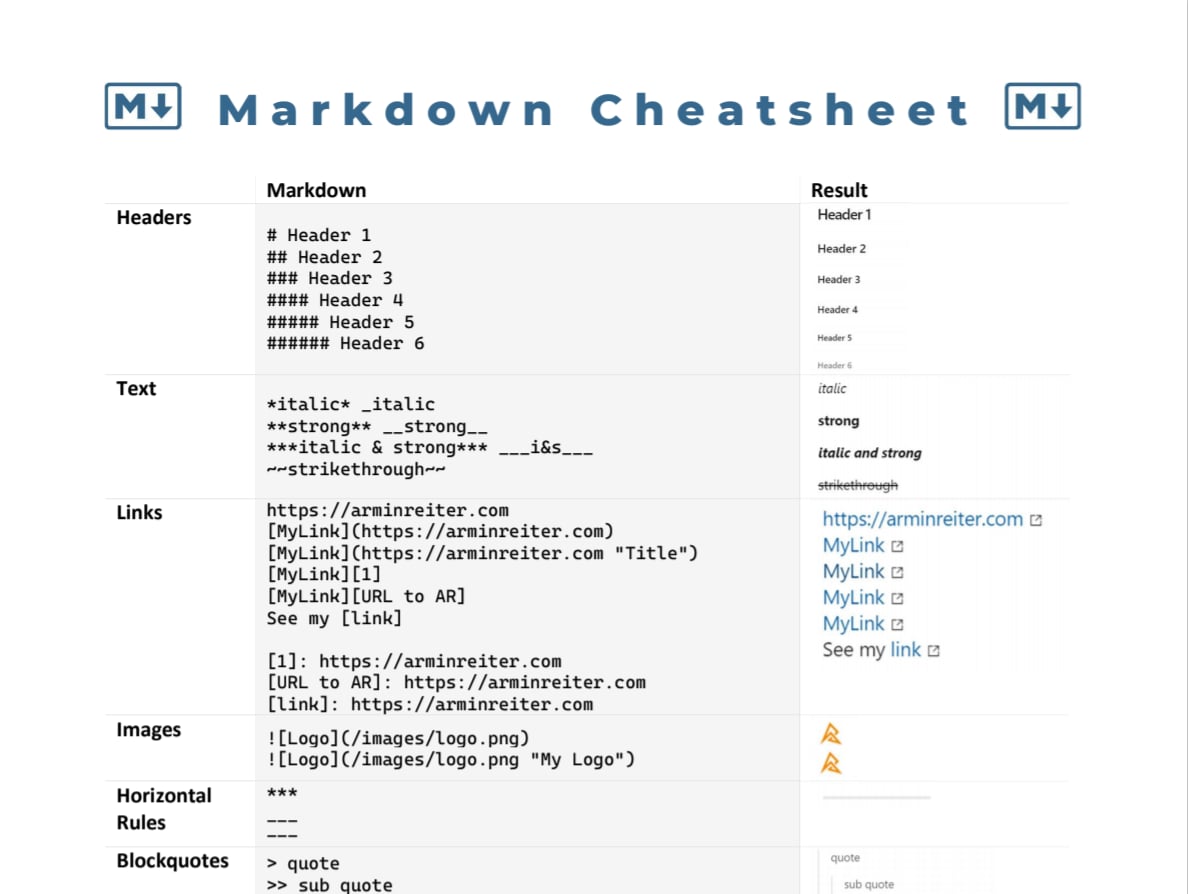Click the "Markdown" column heading

click(x=316, y=190)
